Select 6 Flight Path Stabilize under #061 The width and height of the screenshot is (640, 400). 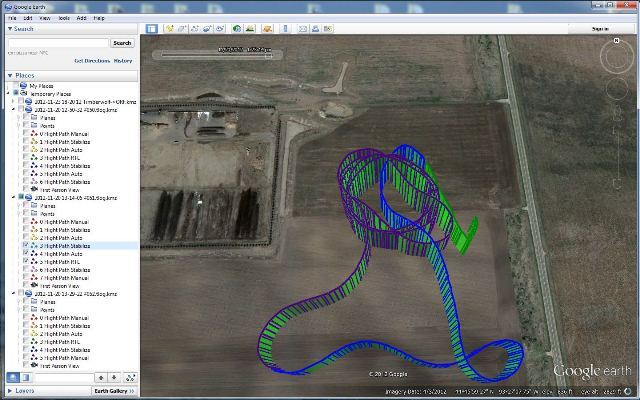point(65,270)
